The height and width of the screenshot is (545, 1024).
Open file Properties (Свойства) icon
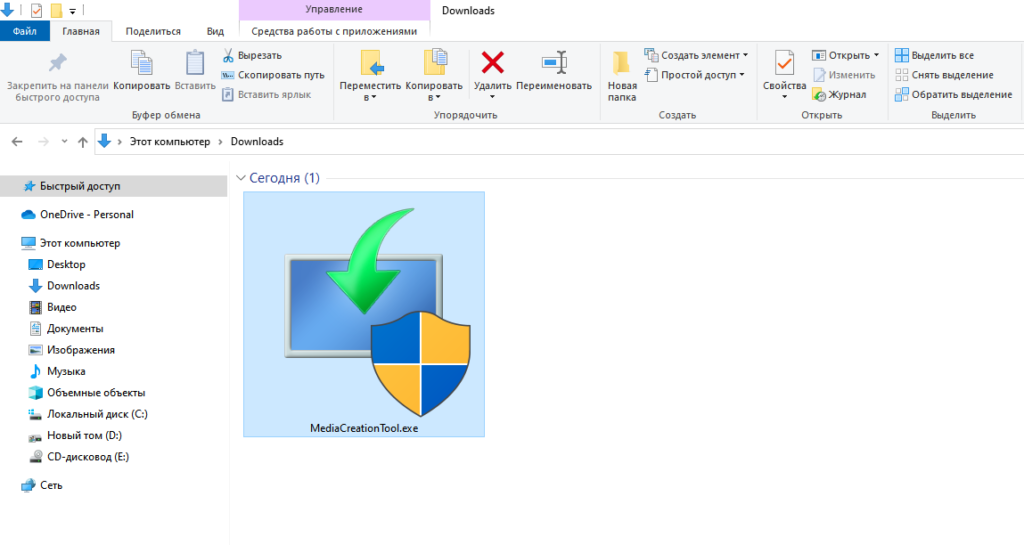click(784, 65)
